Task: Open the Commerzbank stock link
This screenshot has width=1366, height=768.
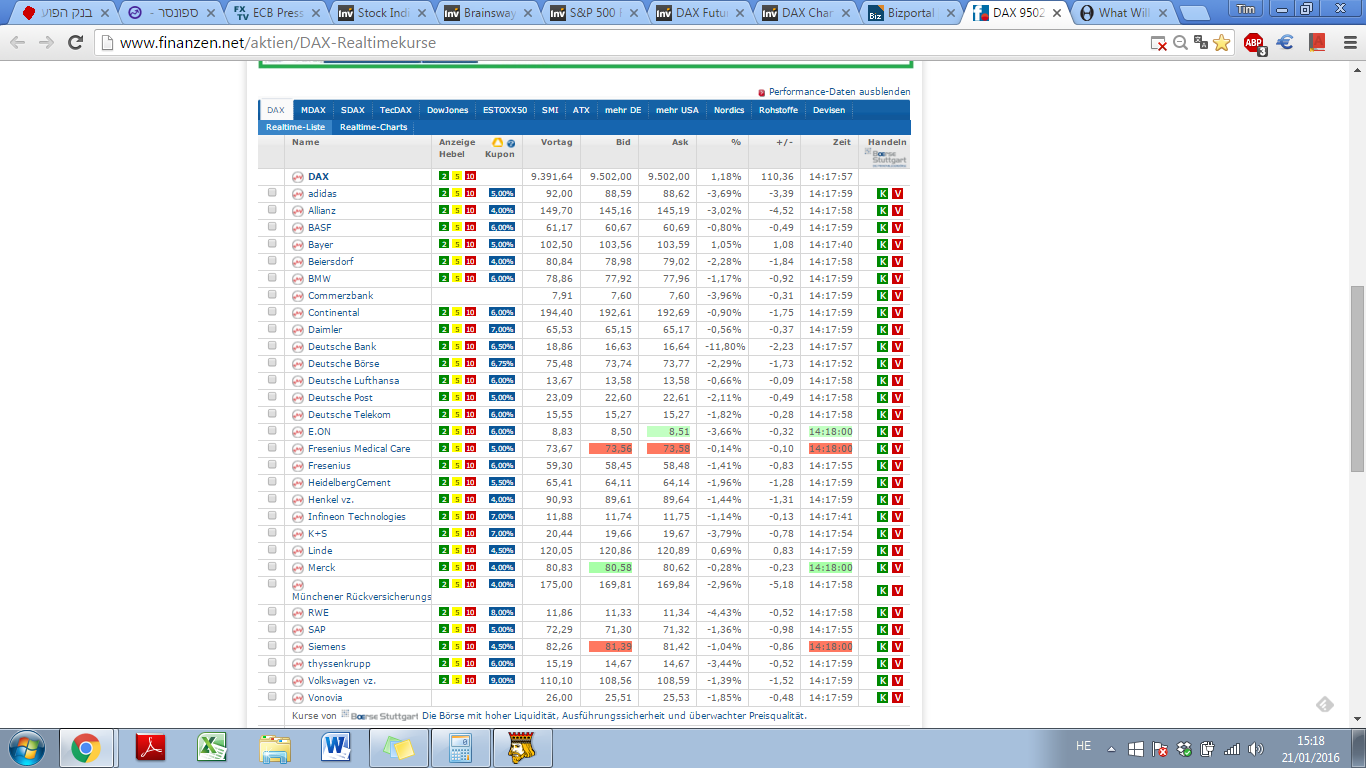Action: (340, 296)
